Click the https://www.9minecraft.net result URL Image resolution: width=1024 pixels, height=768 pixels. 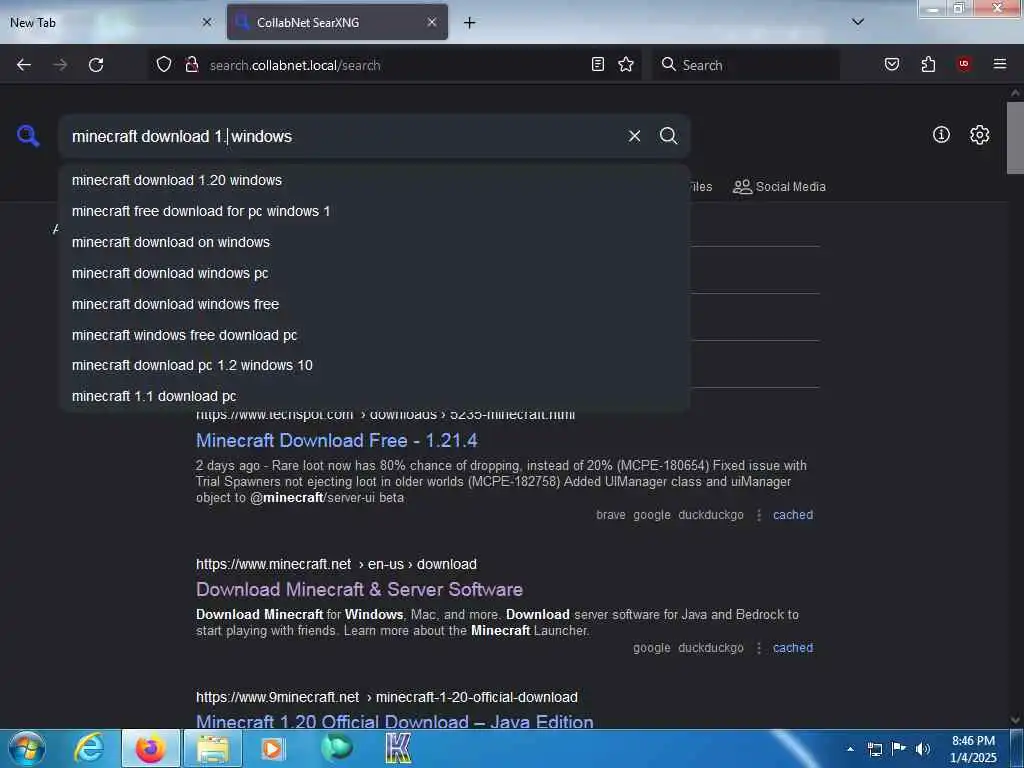pyautogui.click(x=387, y=697)
